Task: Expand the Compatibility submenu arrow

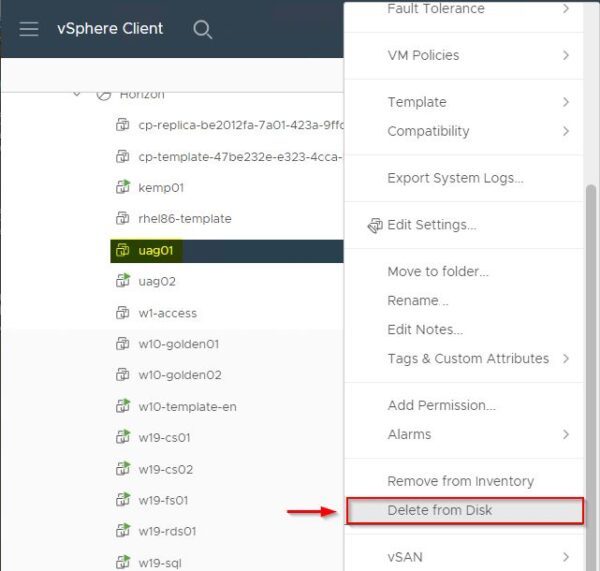Action: coord(566,131)
